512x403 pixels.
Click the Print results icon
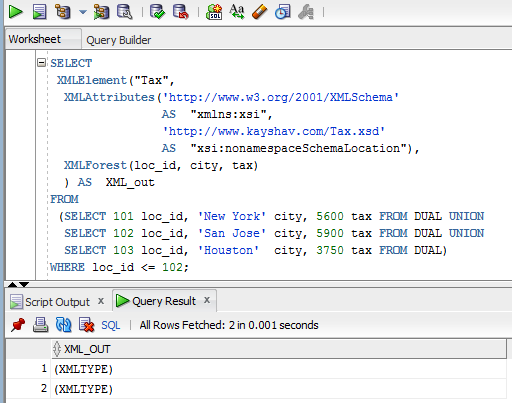(x=41, y=325)
